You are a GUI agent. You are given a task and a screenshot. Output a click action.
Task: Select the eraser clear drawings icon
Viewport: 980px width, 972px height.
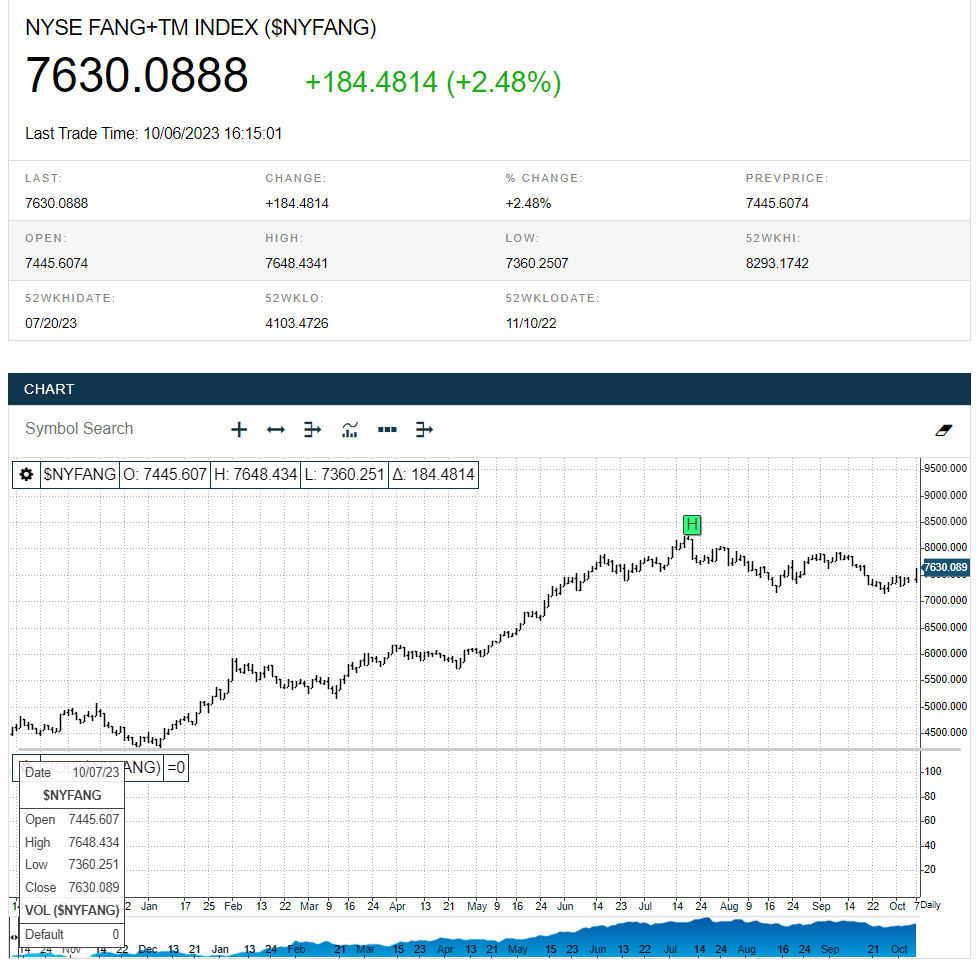point(943,430)
